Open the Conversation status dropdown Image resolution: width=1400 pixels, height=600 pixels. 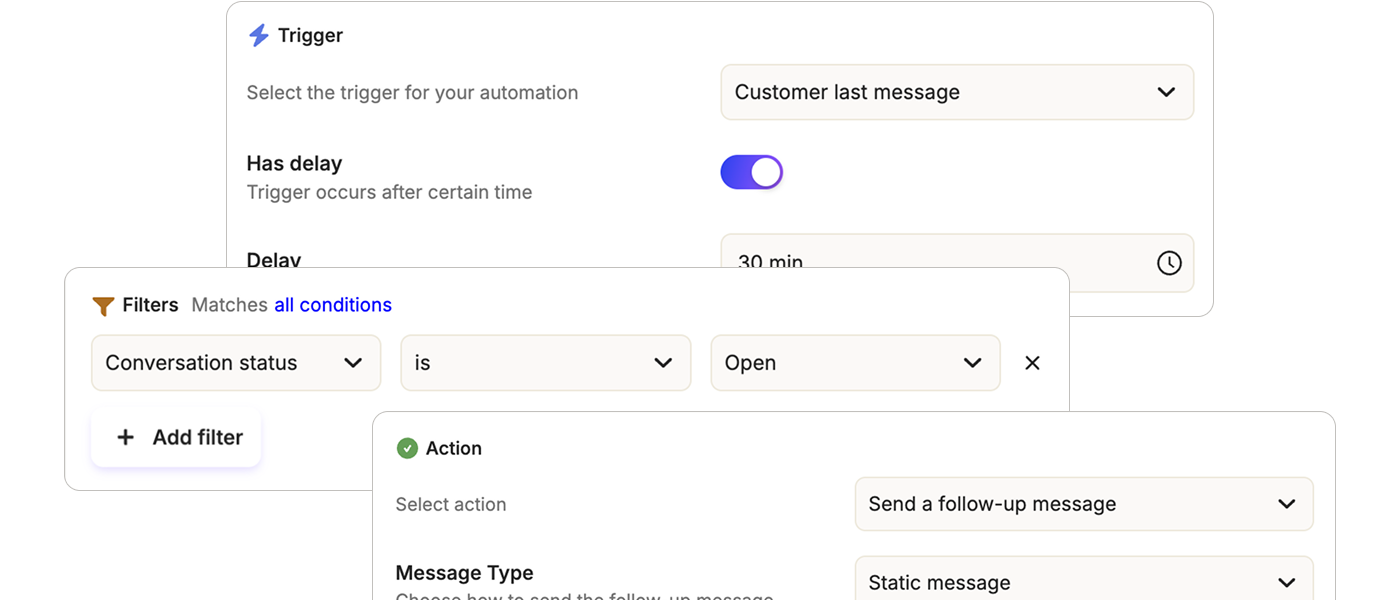coord(236,363)
